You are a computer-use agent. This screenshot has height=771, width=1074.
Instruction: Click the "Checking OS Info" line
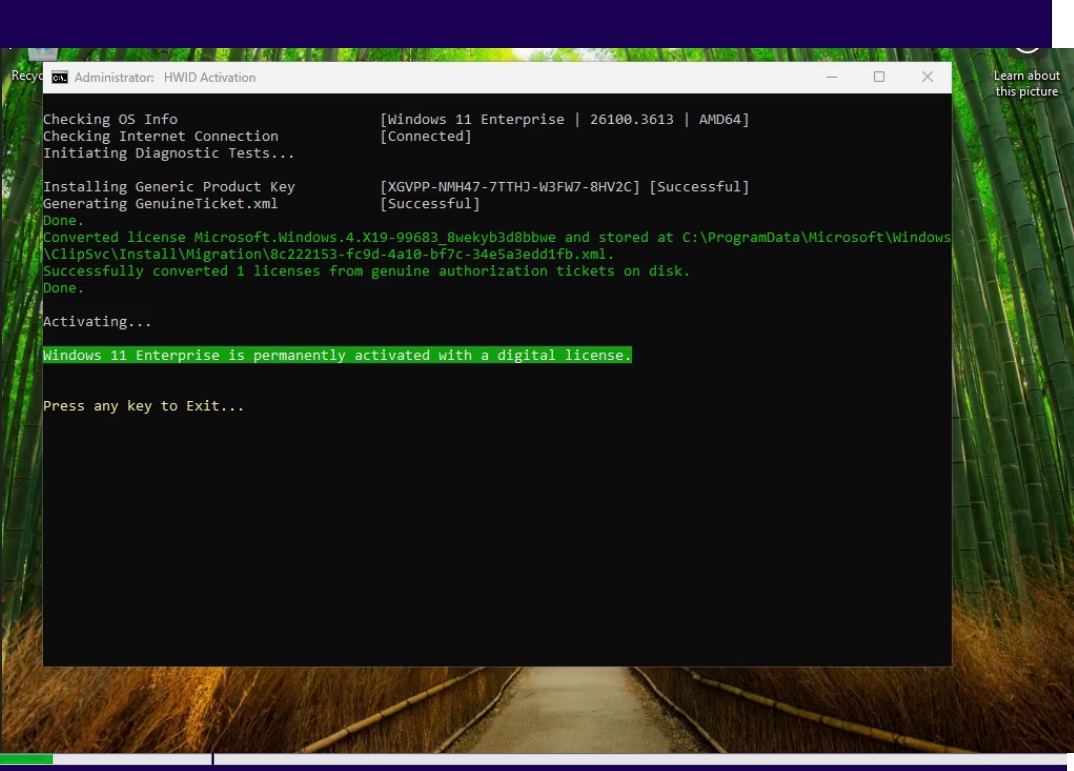point(110,119)
